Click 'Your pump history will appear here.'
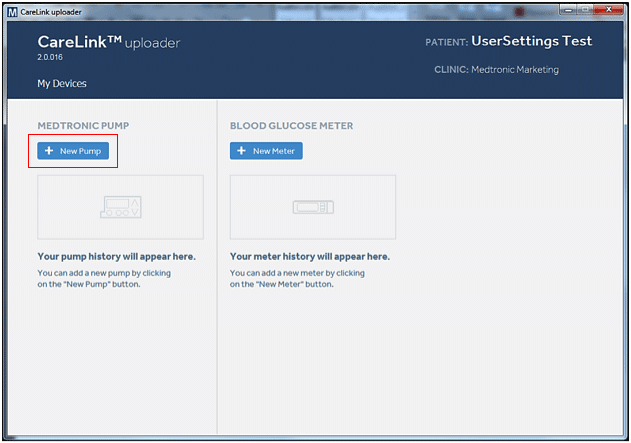The width and height of the screenshot is (631, 443). (117, 257)
